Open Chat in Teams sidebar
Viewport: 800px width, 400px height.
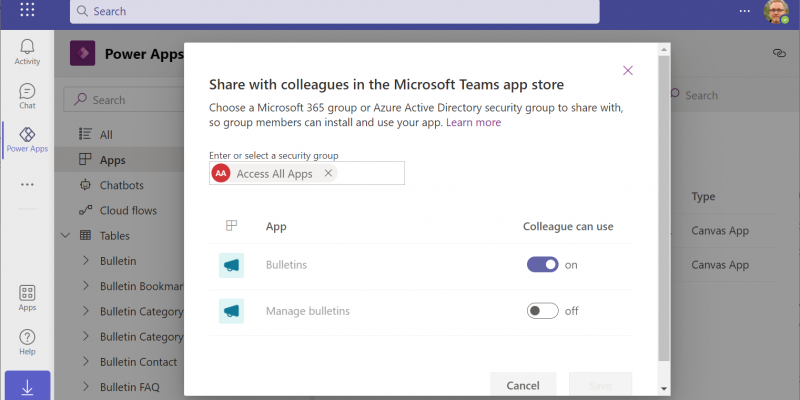(x=27, y=96)
